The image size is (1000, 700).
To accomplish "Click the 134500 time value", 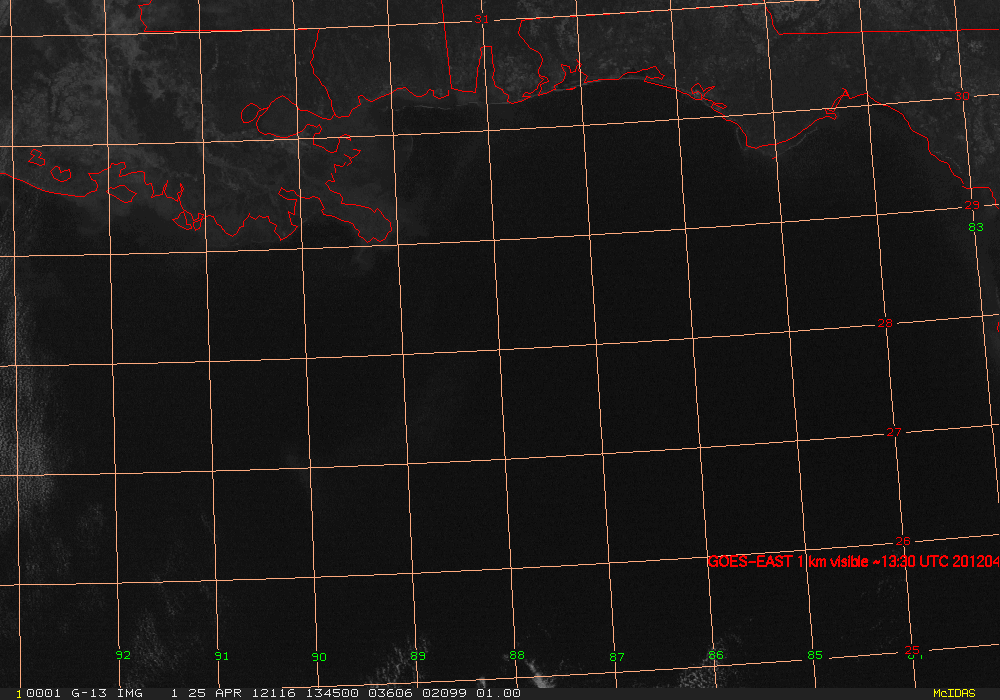I will click(332, 693).
